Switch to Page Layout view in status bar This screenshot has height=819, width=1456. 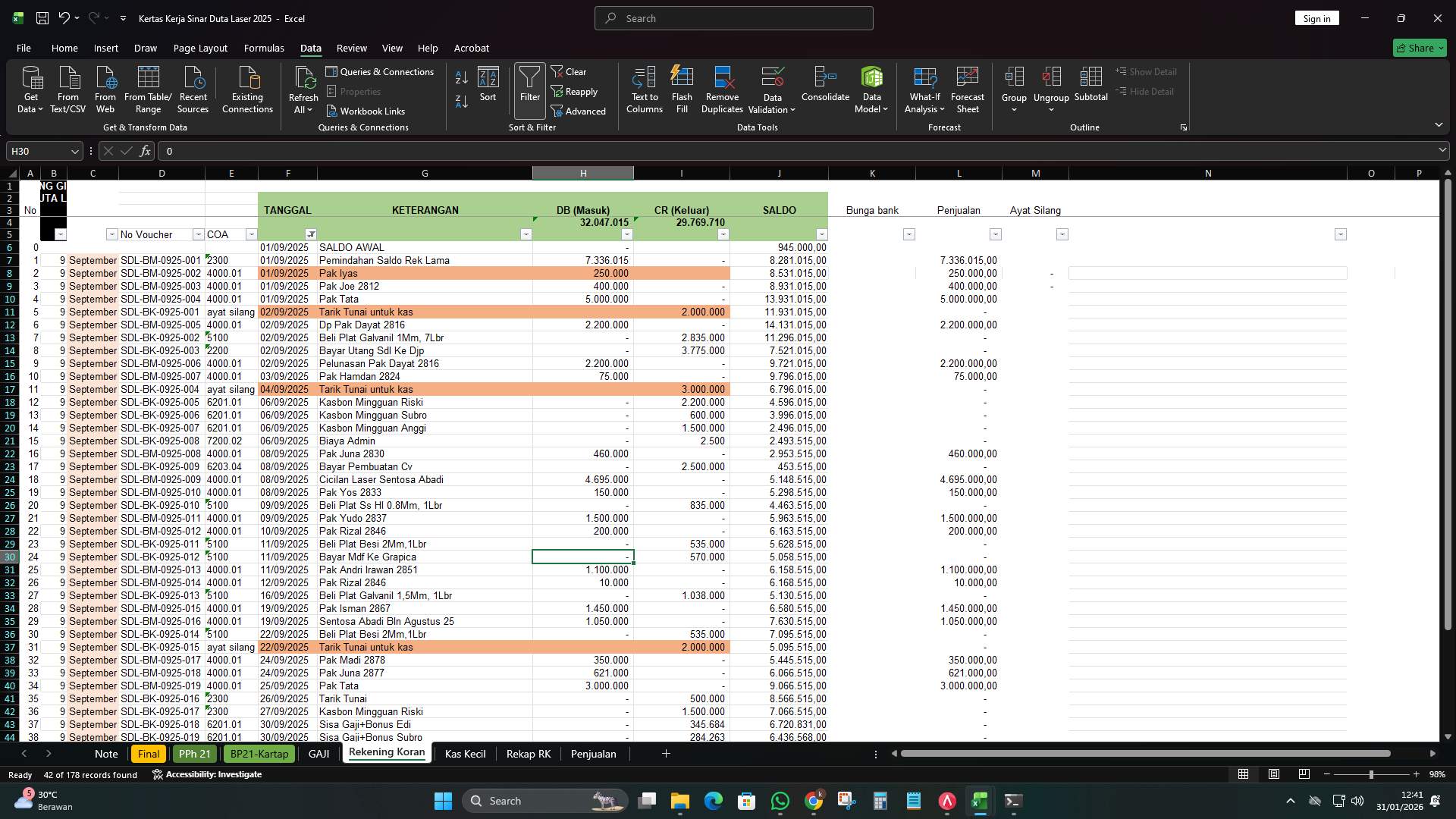pos(1273,774)
